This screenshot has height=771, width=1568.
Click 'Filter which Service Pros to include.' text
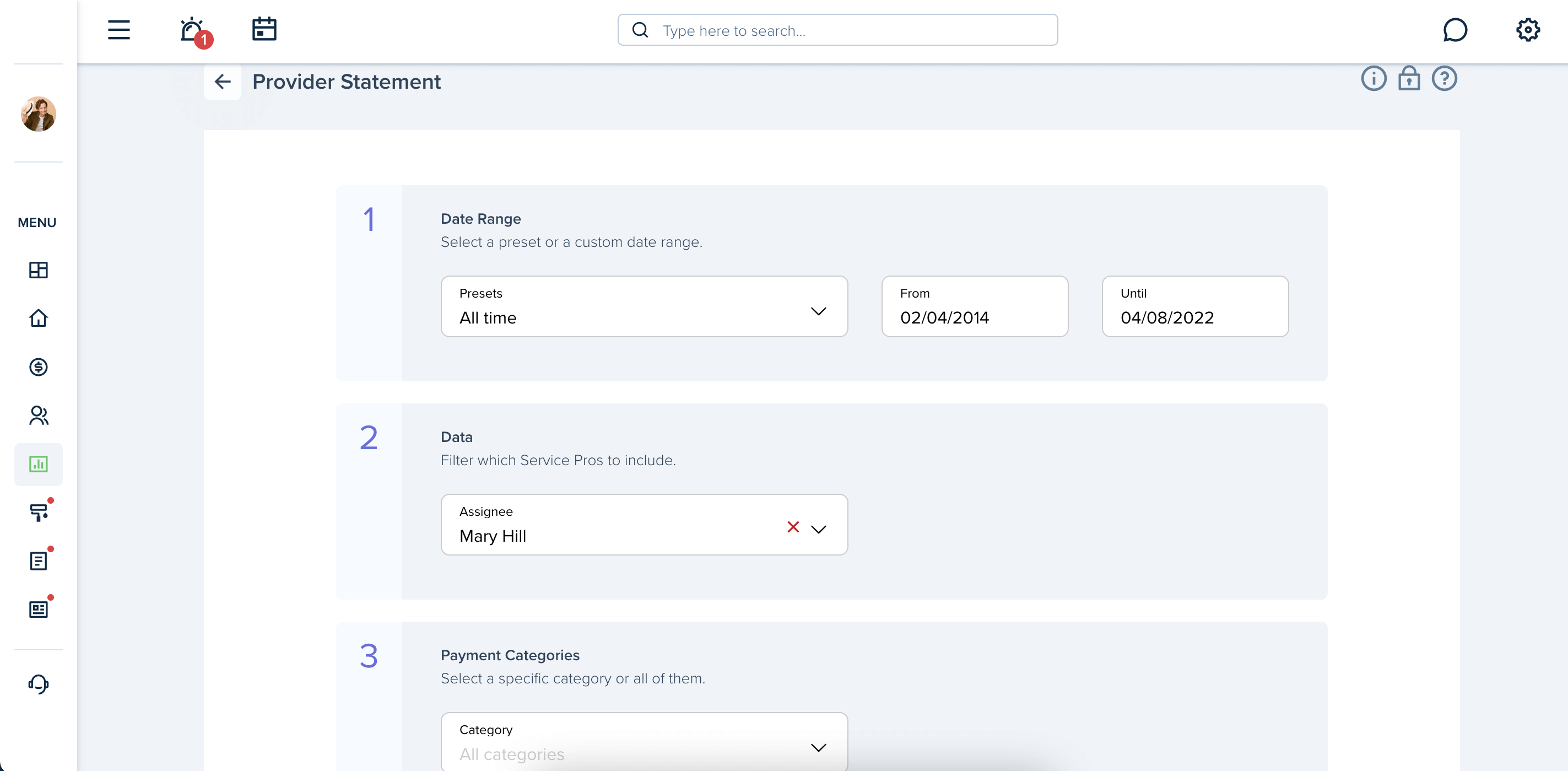click(558, 460)
